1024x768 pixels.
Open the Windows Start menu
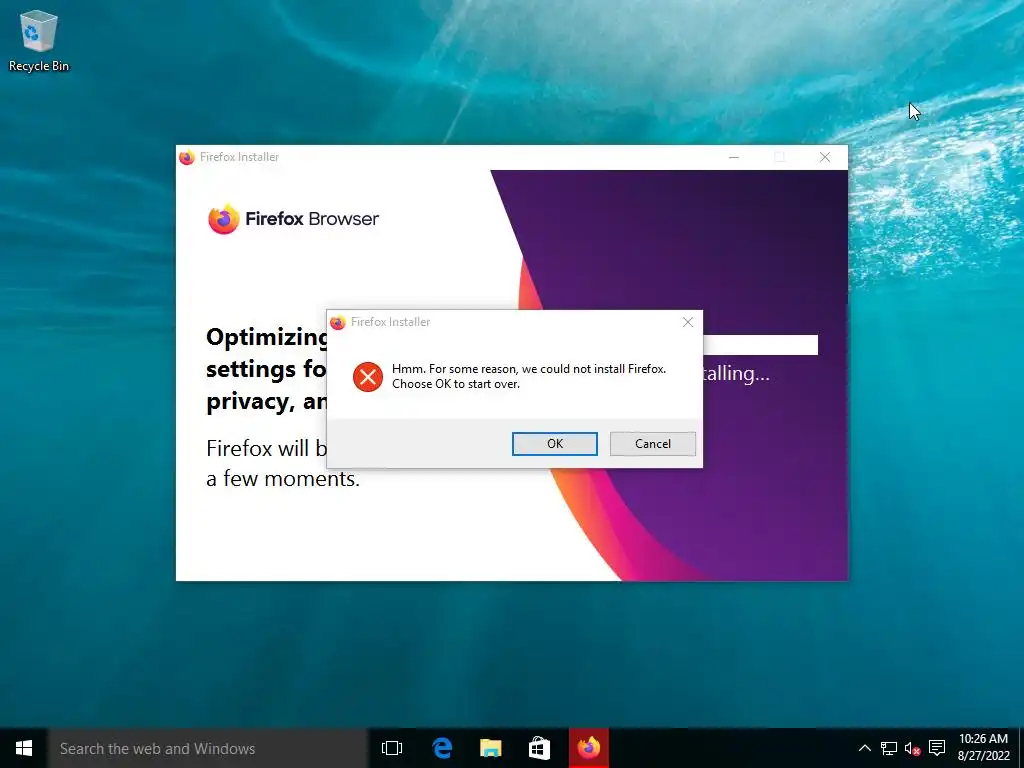pos(24,748)
